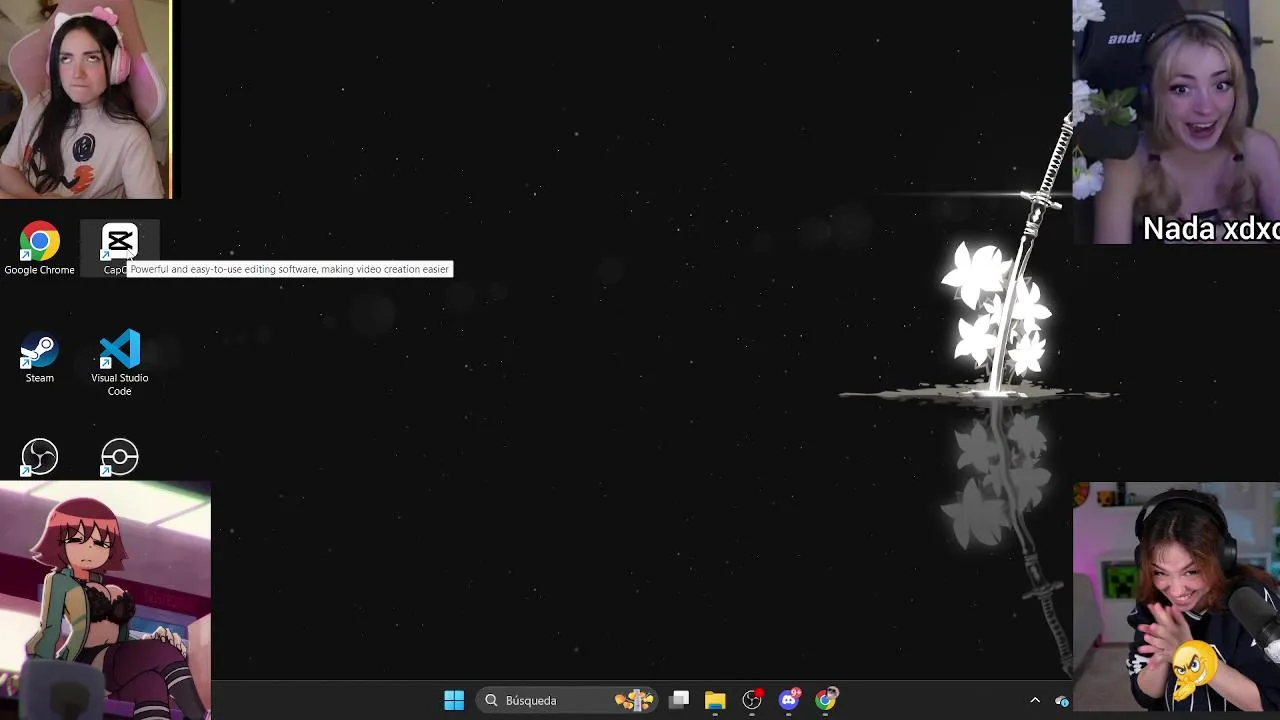Select the Steam desktop shortcut
This screenshot has height=720, width=1280.
pos(39,358)
